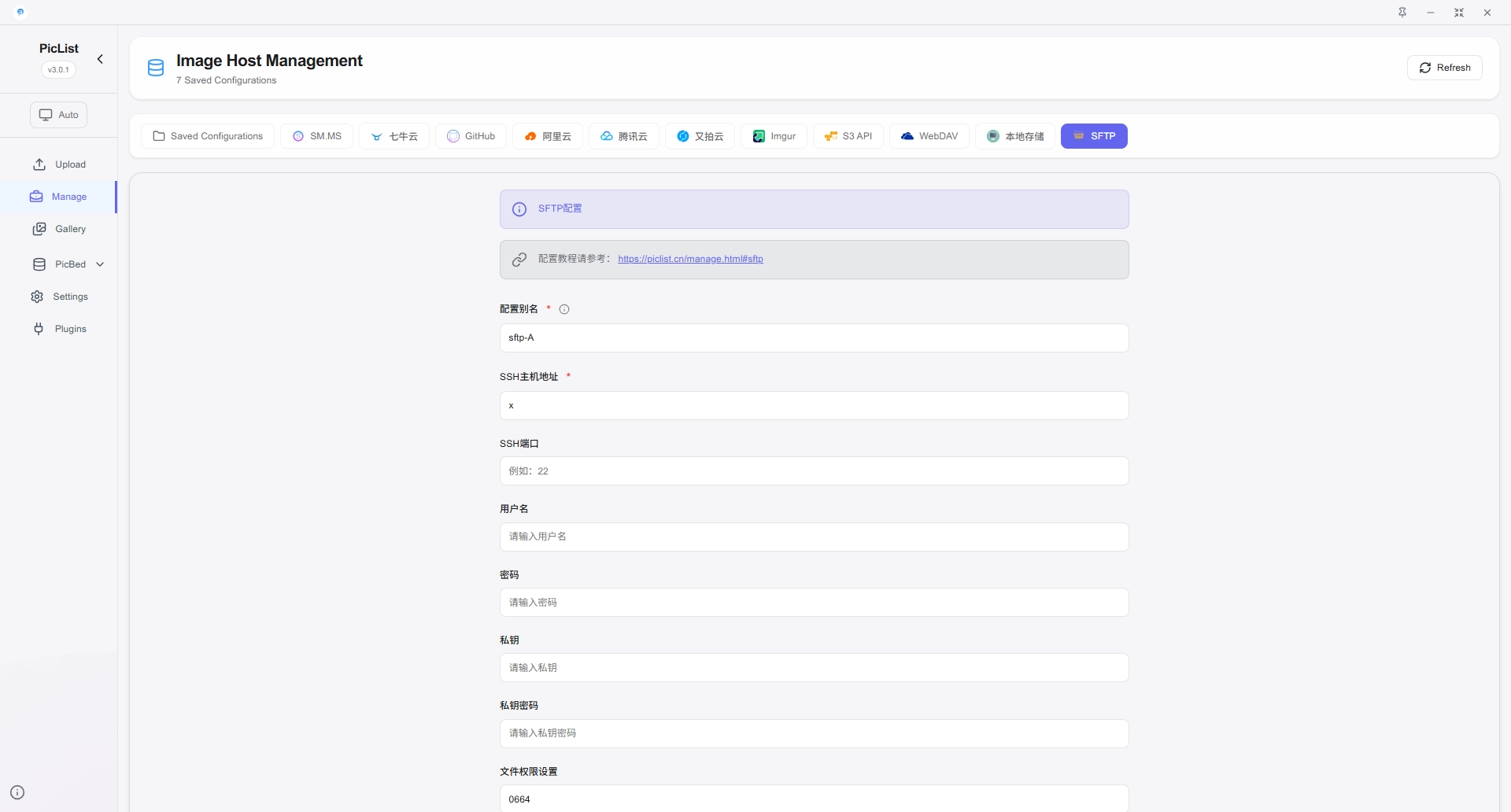
Task: Click the Gallery images icon
Action: [39, 229]
